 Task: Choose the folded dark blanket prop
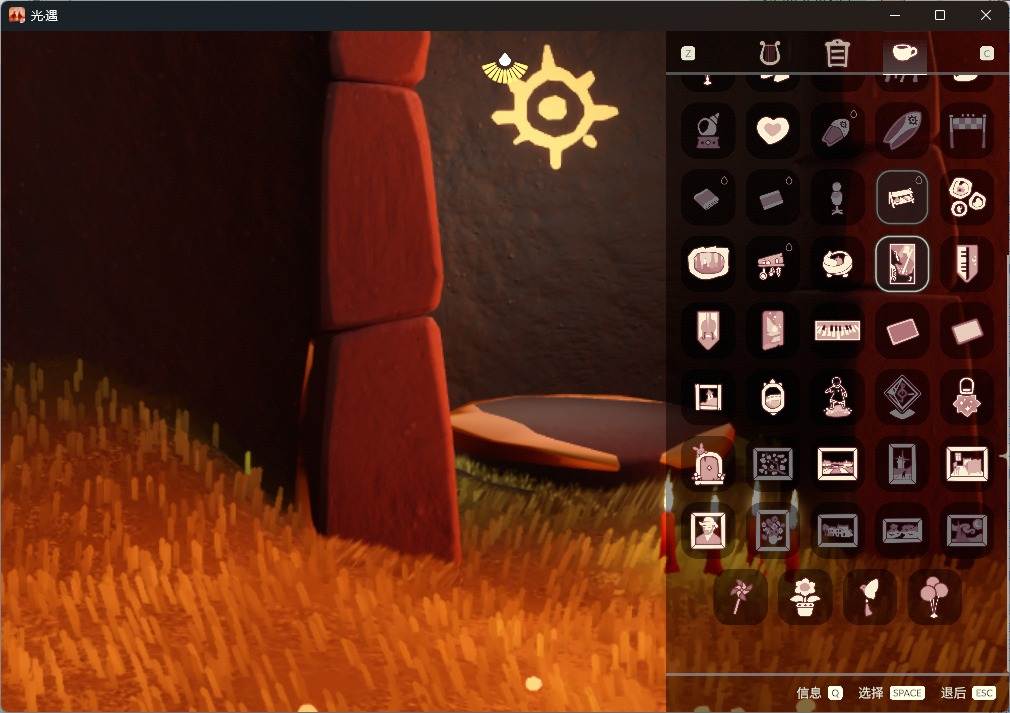(x=708, y=198)
